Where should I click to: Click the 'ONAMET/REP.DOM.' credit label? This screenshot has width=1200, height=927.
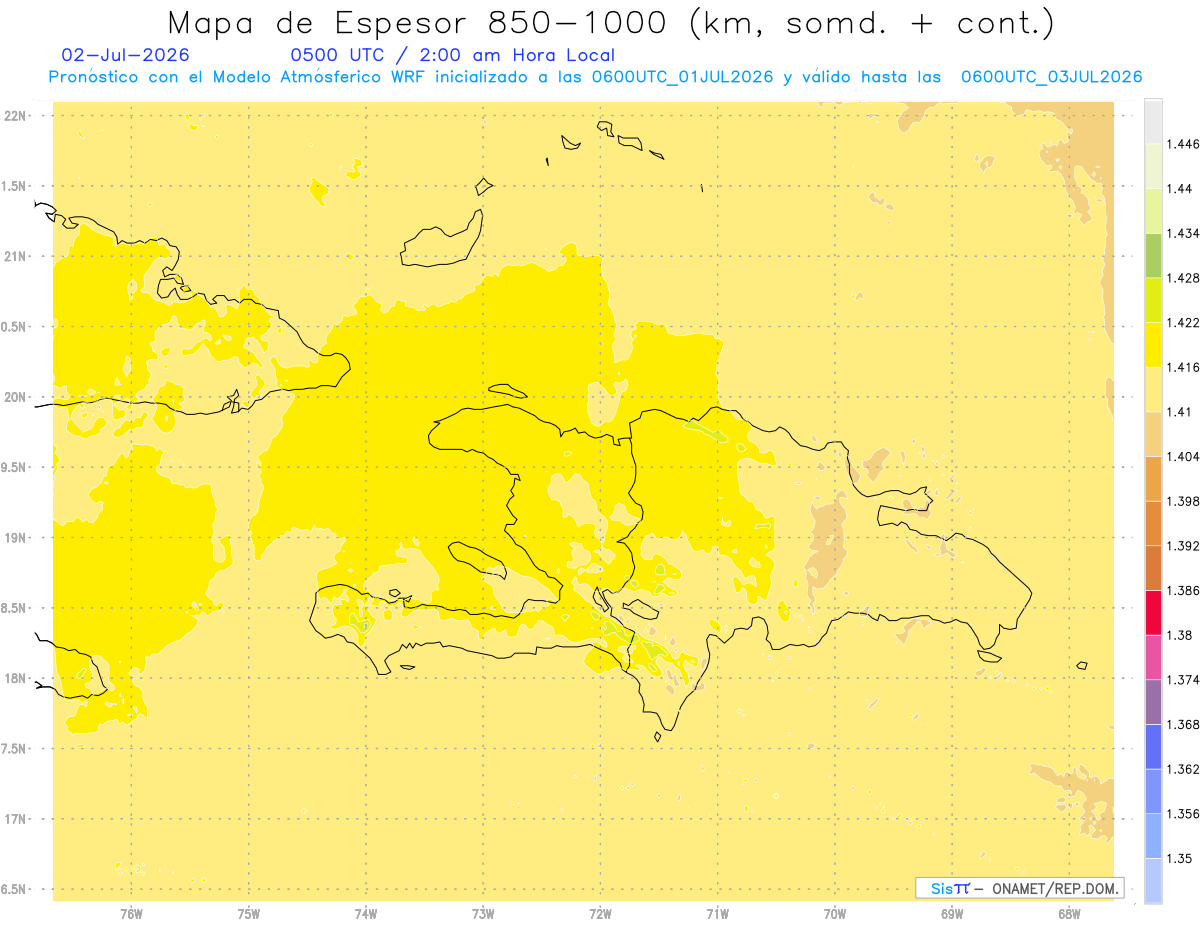point(1057,888)
